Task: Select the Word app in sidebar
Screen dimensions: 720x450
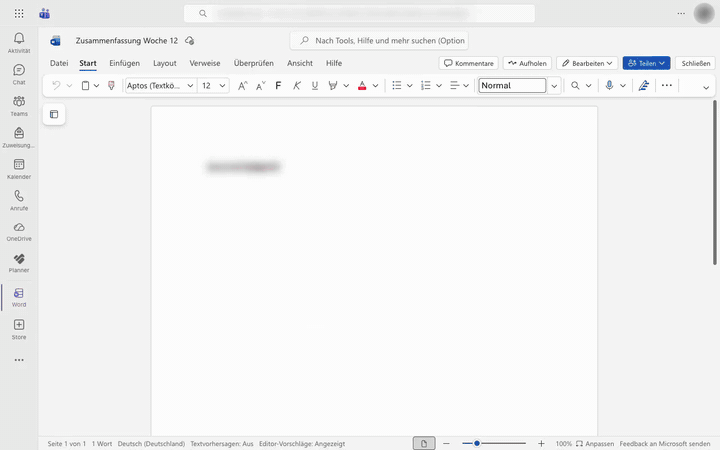Action: [19, 298]
